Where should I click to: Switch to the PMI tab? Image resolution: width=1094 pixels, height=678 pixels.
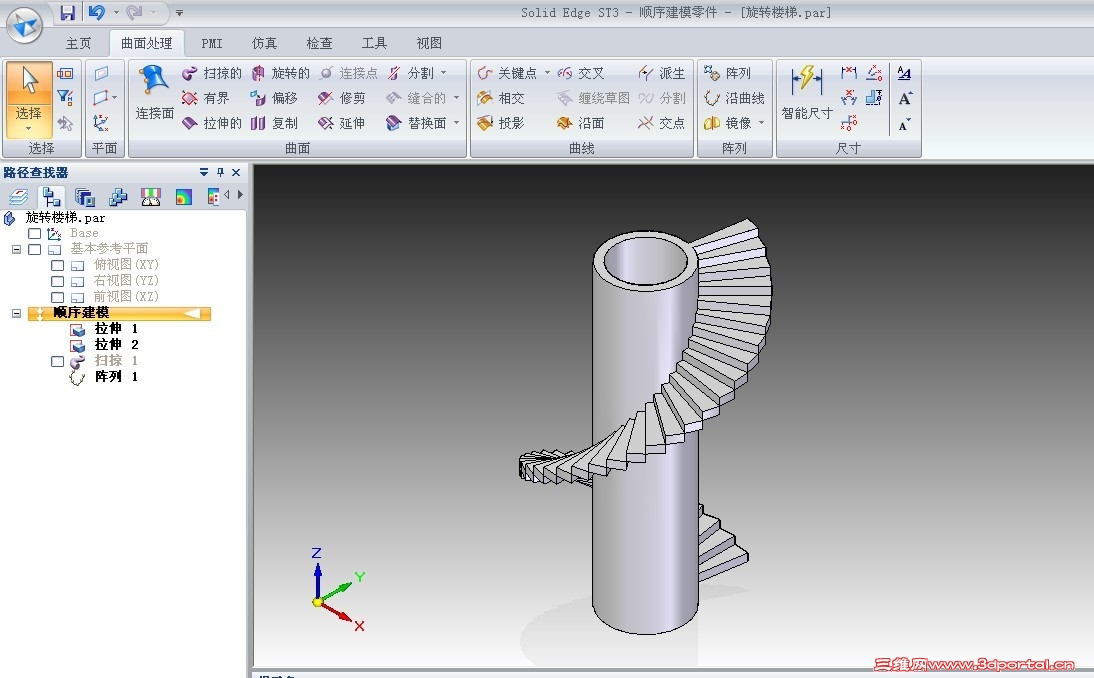coord(212,43)
